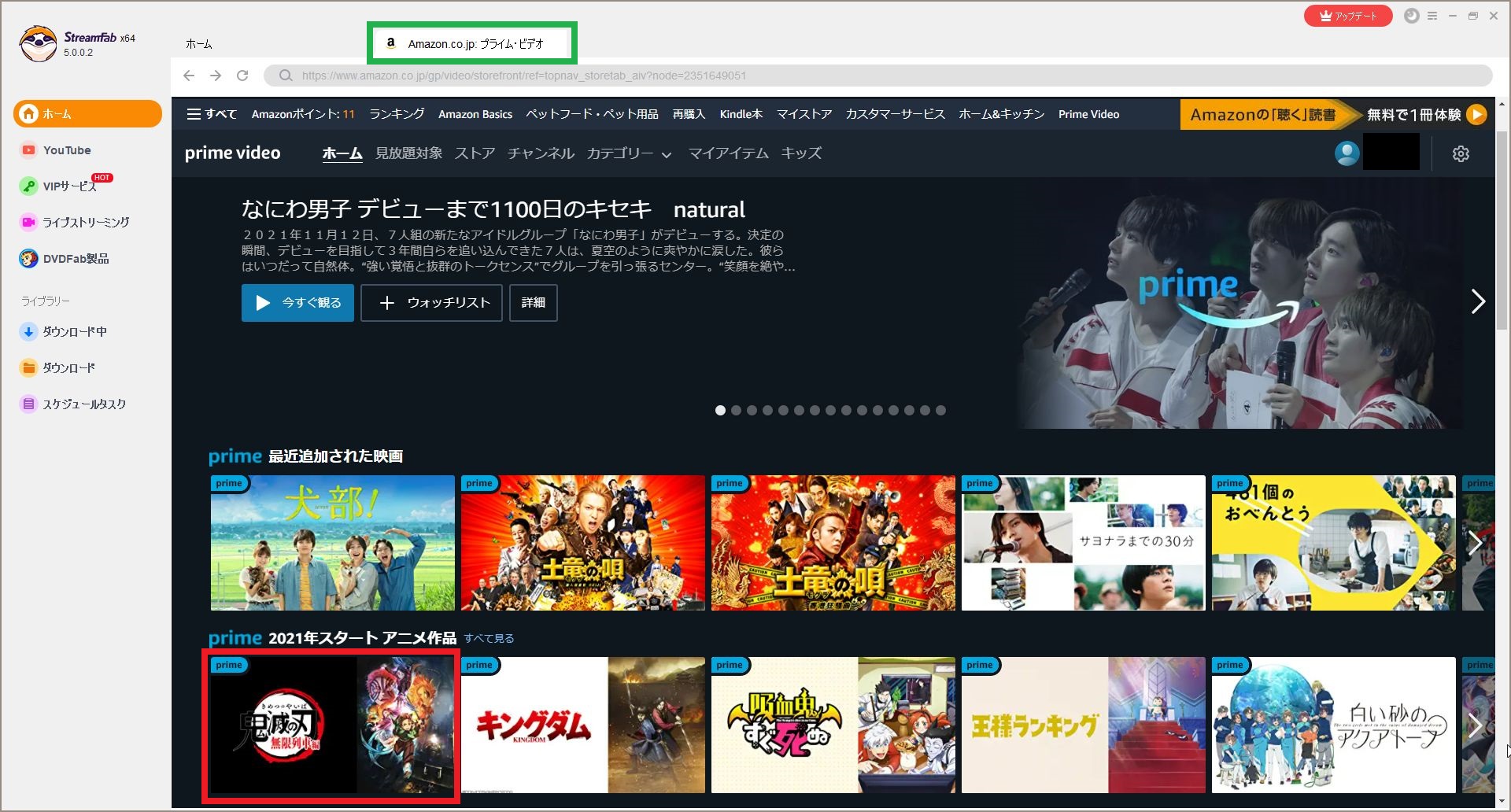Click すべて見る link beside anime row
Image resolution: width=1511 pixels, height=812 pixels.
coord(489,638)
